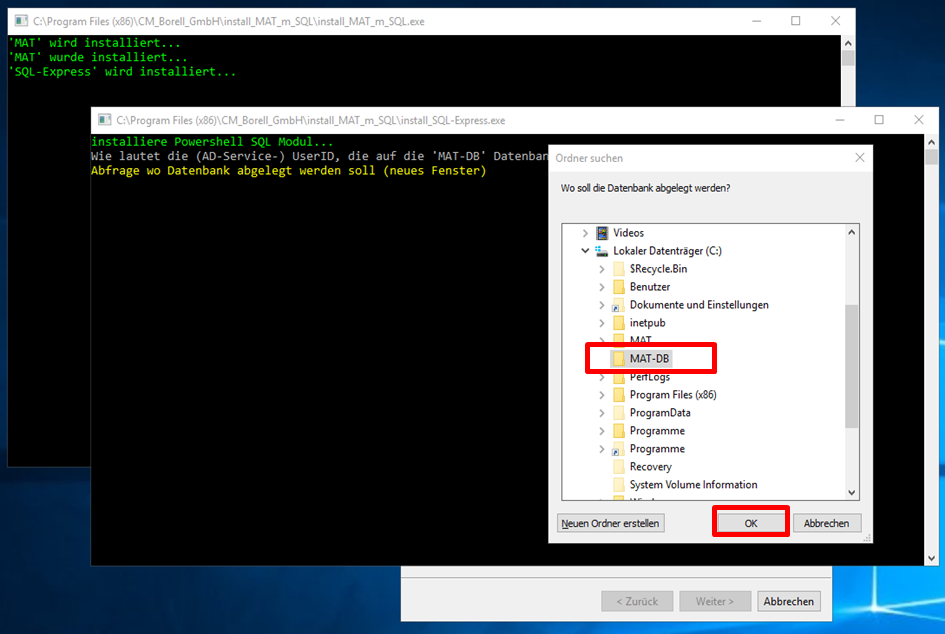Click install_MAT_m_SQL console scrollbar up arrow
Image resolution: width=945 pixels, height=634 pixels.
coord(848,43)
